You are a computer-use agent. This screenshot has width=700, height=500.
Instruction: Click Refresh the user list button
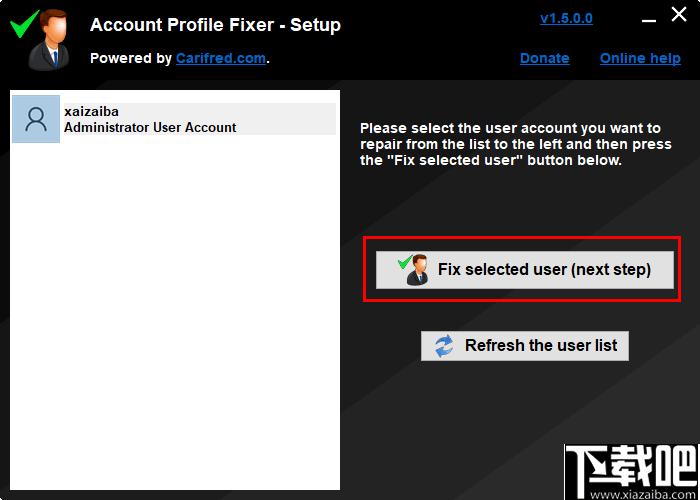tap(525, 346)
